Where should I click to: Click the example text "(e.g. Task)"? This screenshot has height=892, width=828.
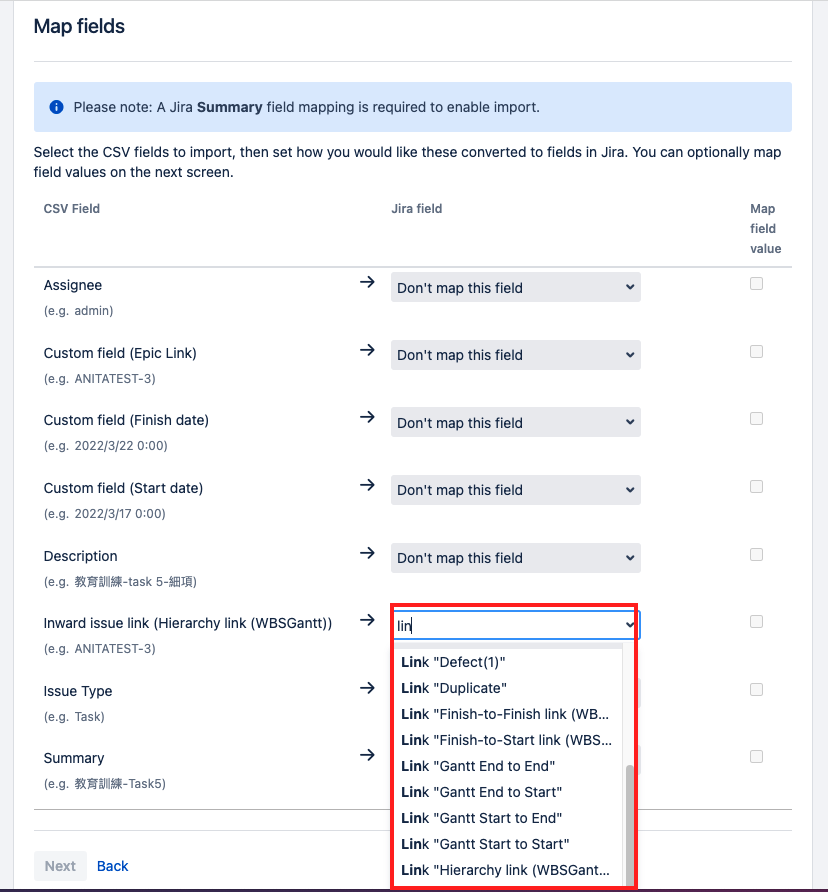click(x=74, y=716)
